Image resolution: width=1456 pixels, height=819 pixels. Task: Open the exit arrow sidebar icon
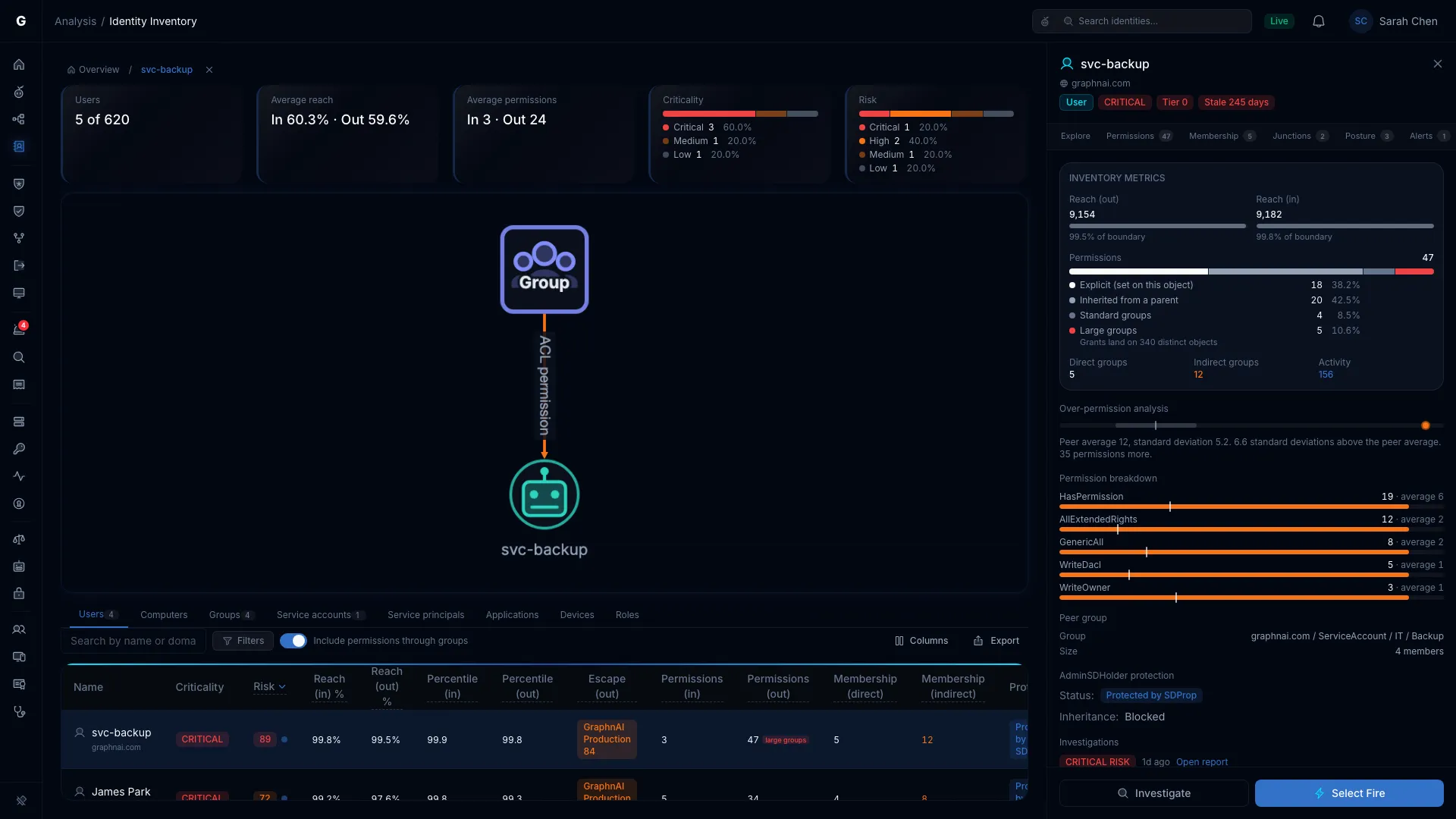[x=19, y=265]
